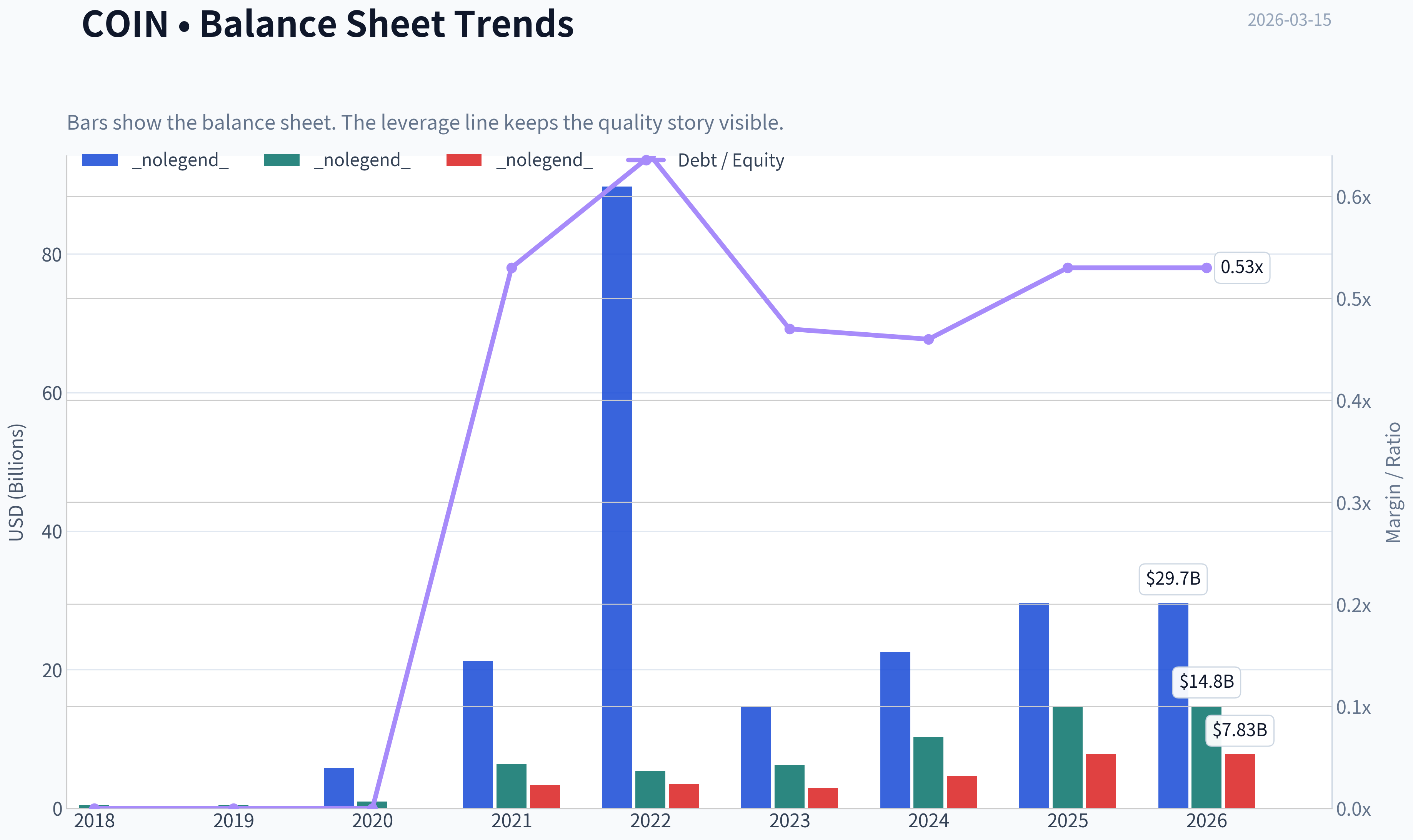Viewport: 1413px width, 840px height.
Task: Select the green 2022 bar
Action: [650, 789]
